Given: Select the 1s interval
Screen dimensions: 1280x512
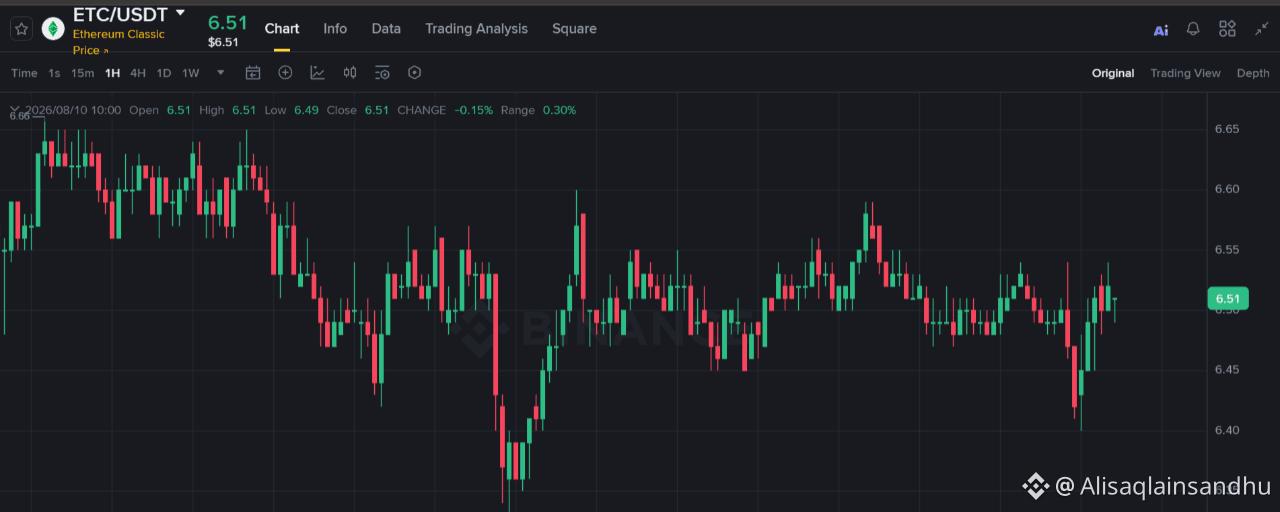Looking at the screenshot, I should point(54,73).
